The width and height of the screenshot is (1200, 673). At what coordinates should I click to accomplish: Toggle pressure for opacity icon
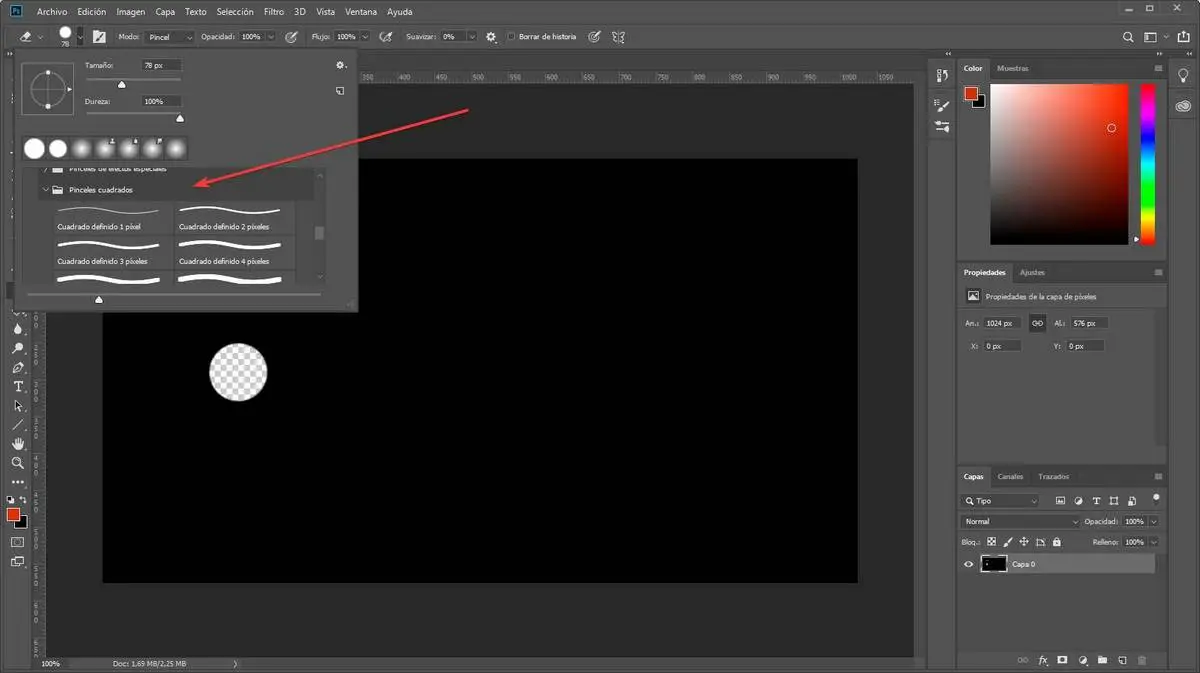[291, 37]
